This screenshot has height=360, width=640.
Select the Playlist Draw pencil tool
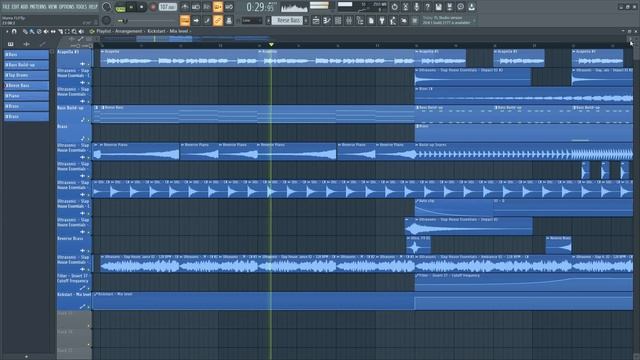[x=24, y=31]
